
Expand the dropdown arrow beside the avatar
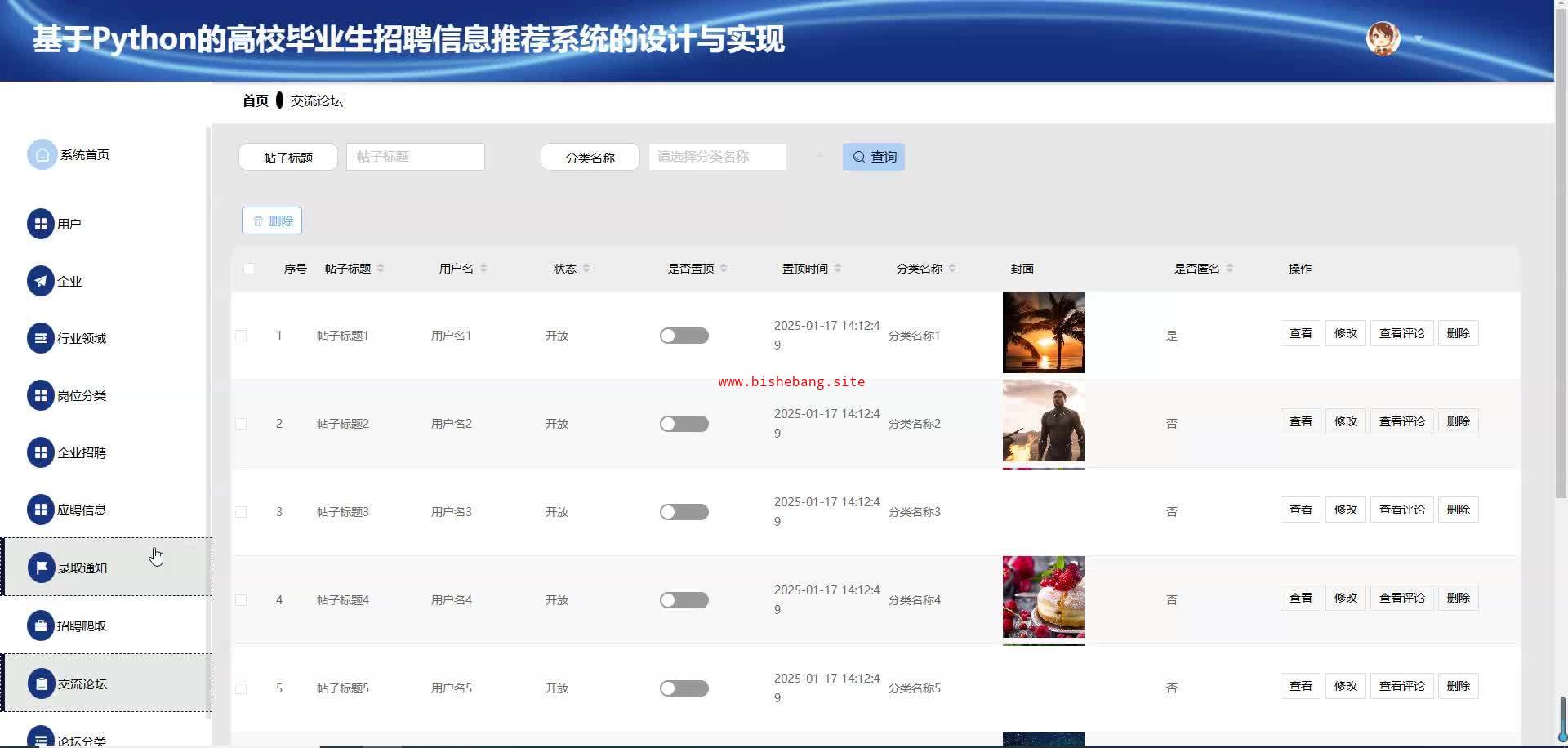tap(1419, 38)
